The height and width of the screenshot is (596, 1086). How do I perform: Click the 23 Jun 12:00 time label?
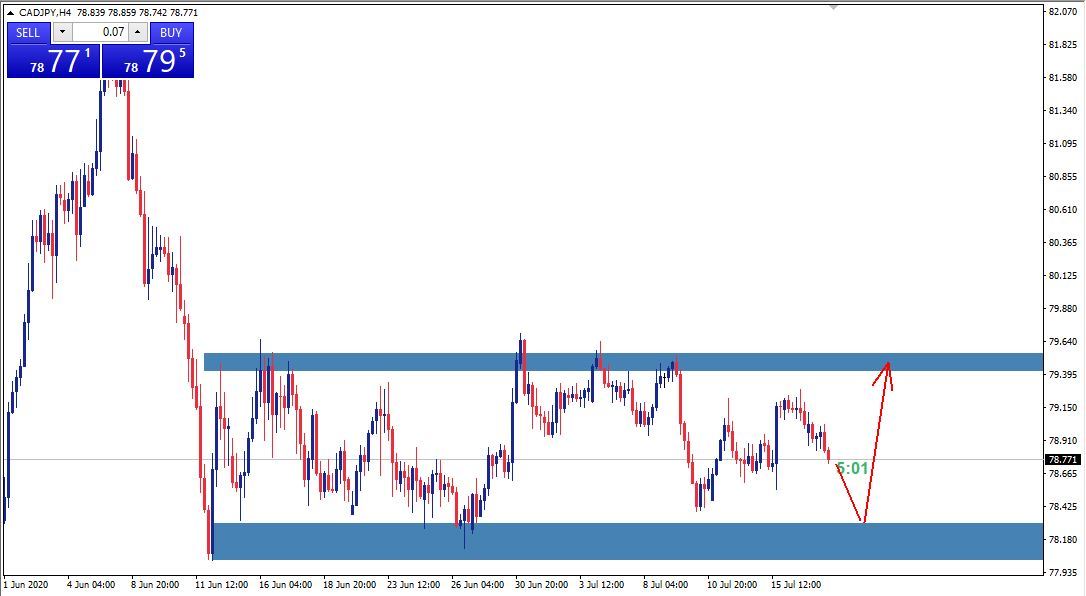[x=413, y=585]
